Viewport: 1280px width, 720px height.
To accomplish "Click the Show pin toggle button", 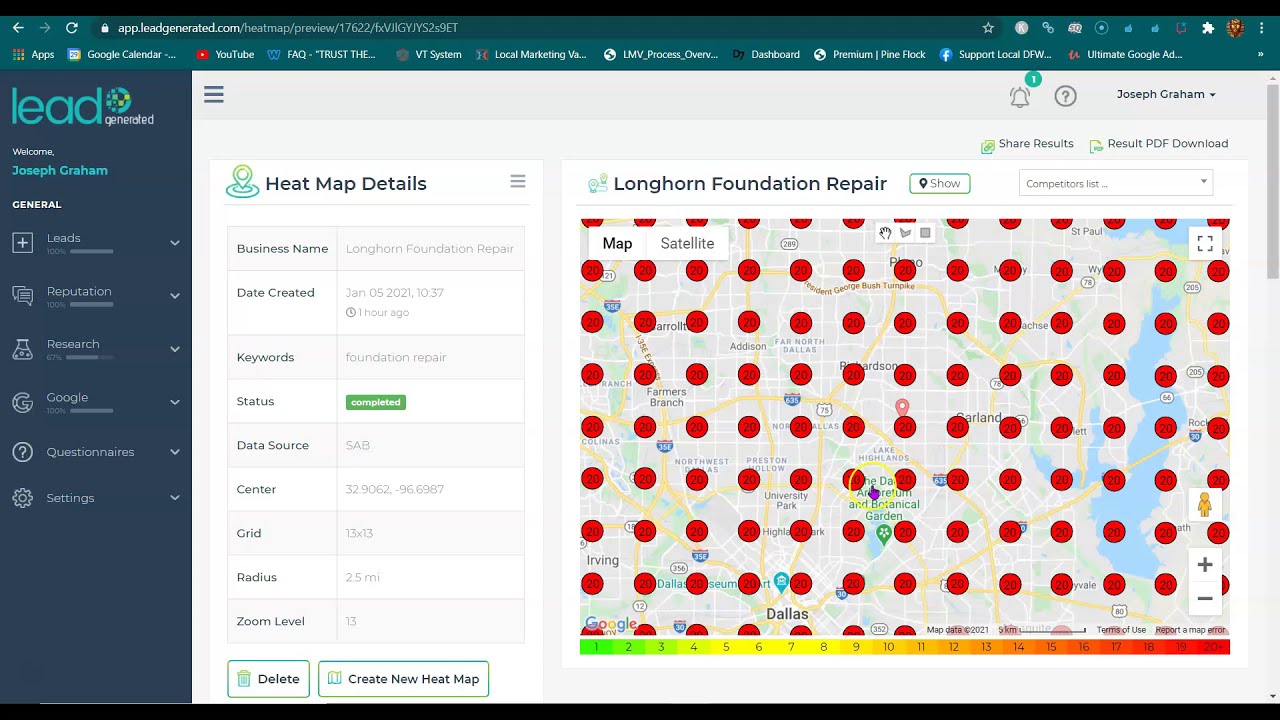I will (939, 183).
